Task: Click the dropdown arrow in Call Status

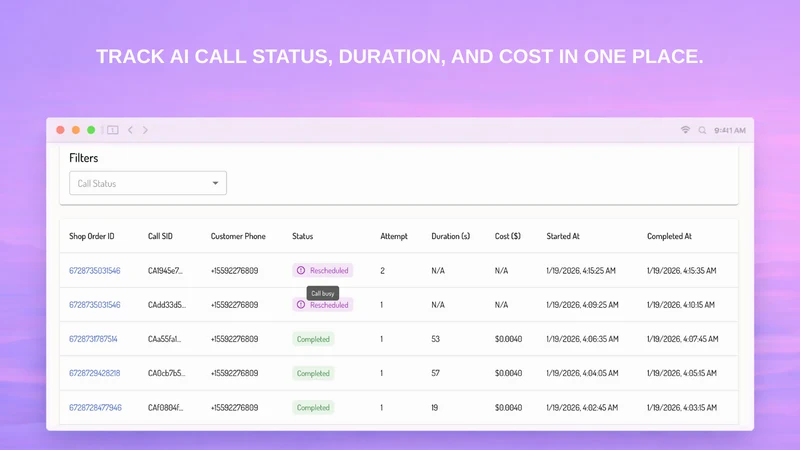Action: 215,183
